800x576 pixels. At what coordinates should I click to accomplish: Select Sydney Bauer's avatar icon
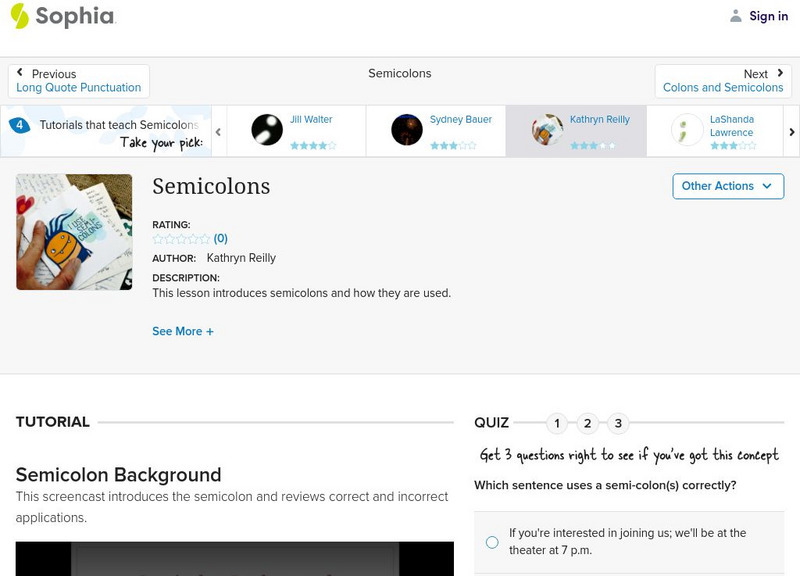tap(407, 130)
